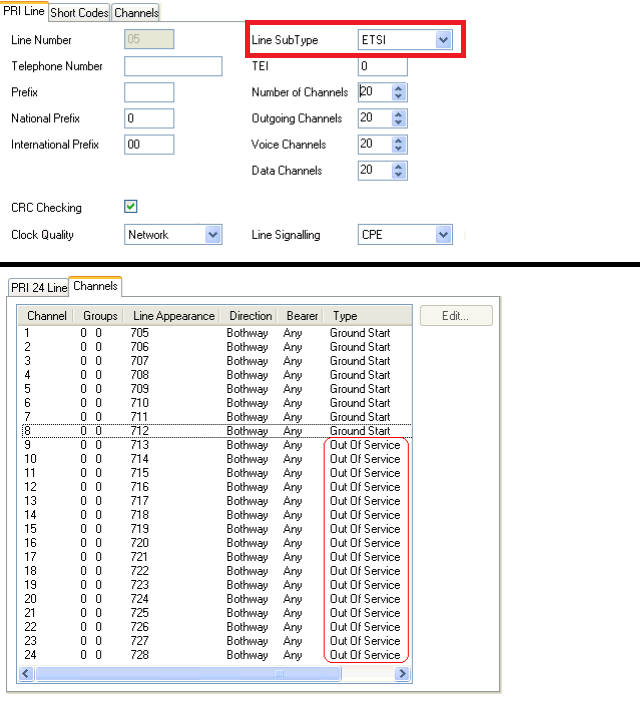The width and height of the screenshot is (640, 717).
Task: Select channel 6 row with appearance 710
Action: 215,403
